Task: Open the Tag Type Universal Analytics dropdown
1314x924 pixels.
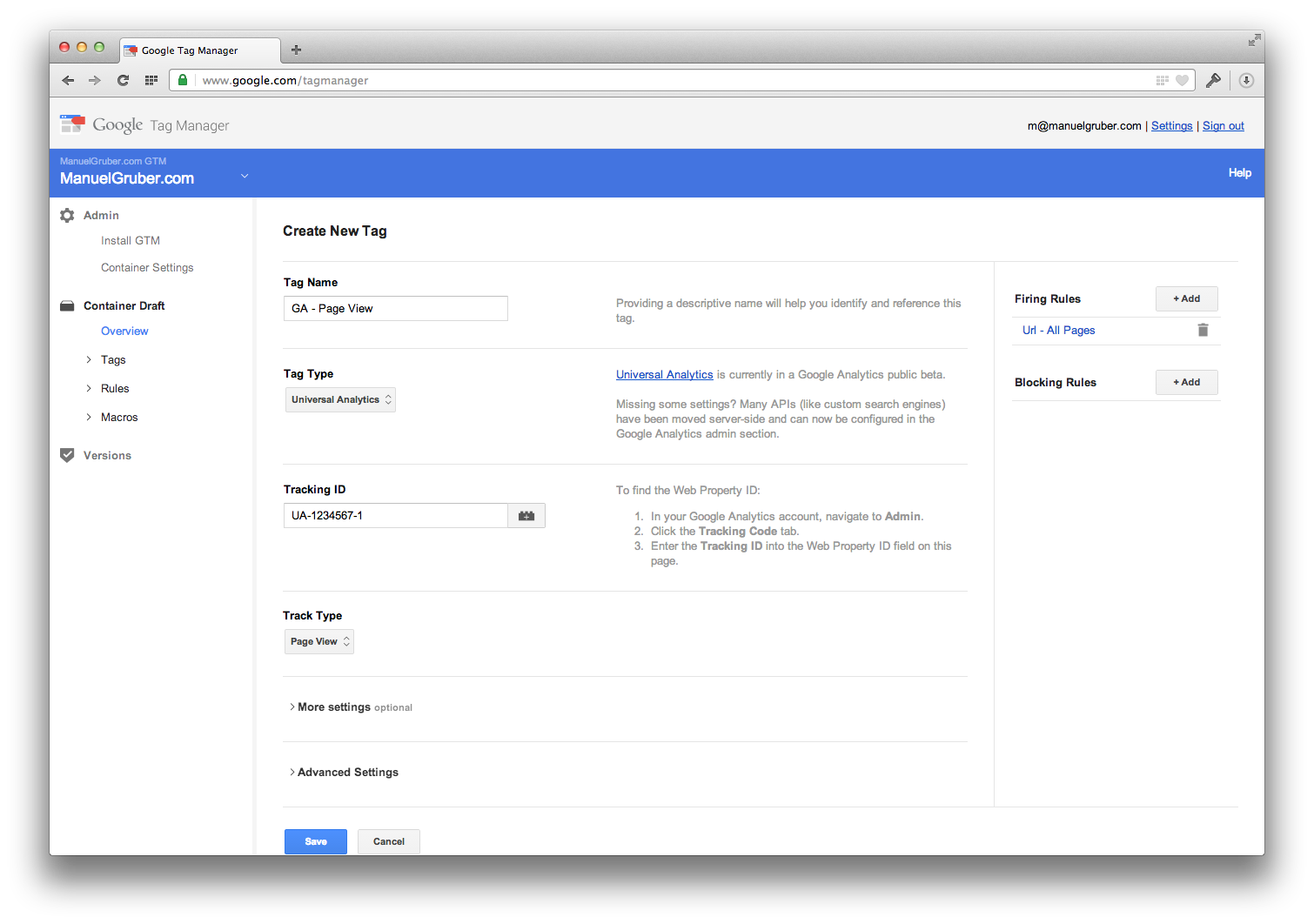Action: click(340, 399)
